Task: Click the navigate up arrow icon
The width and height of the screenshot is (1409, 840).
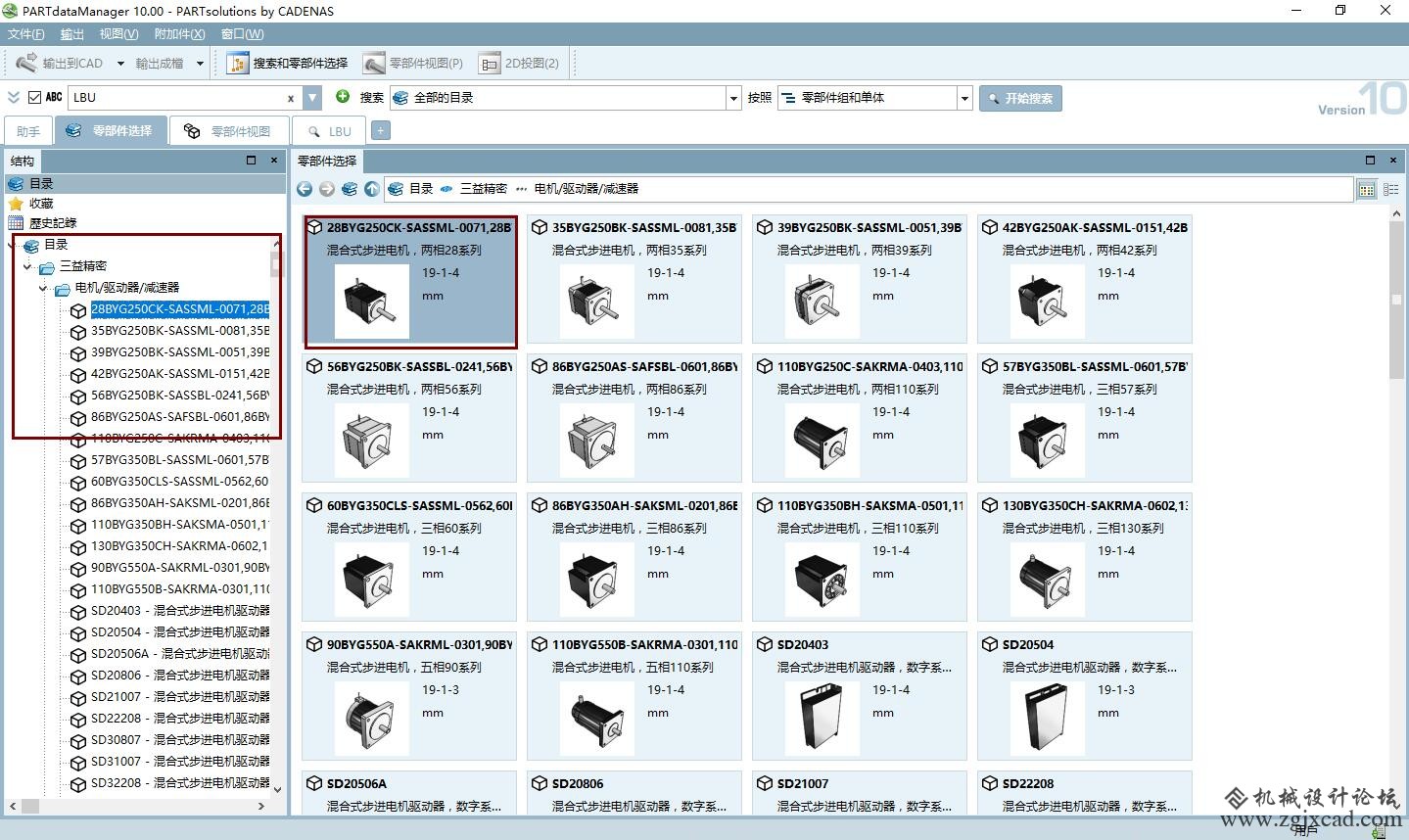Action: tap(372, 189)
